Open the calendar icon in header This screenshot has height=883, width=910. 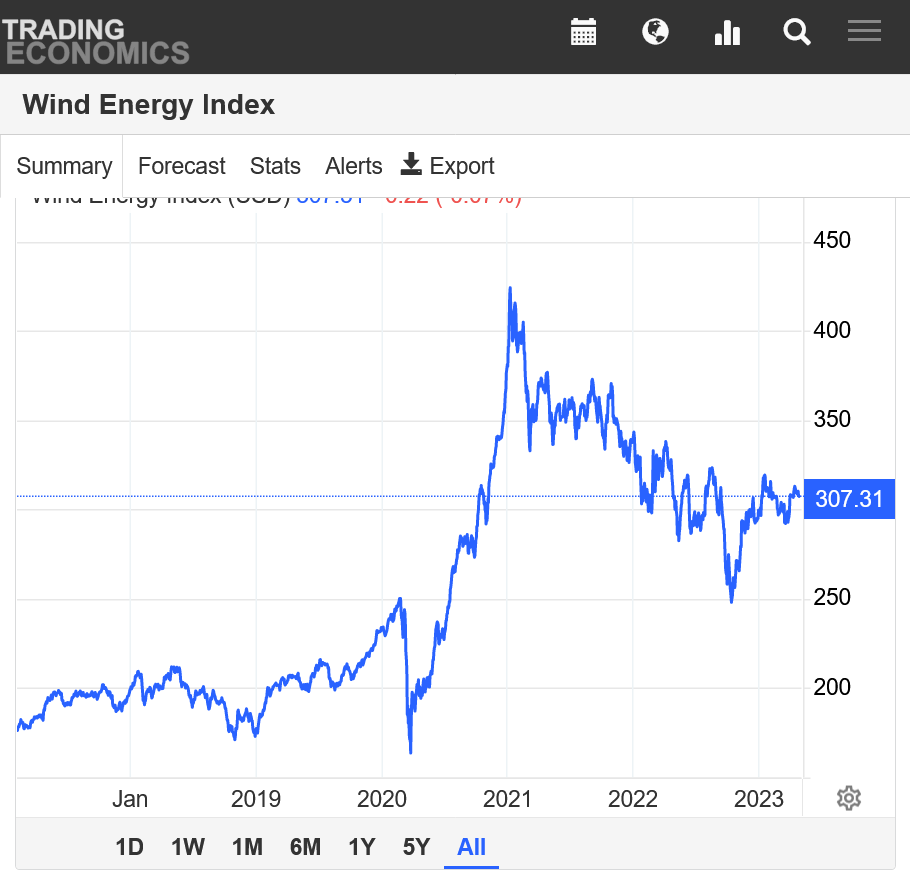click(583, 32)
